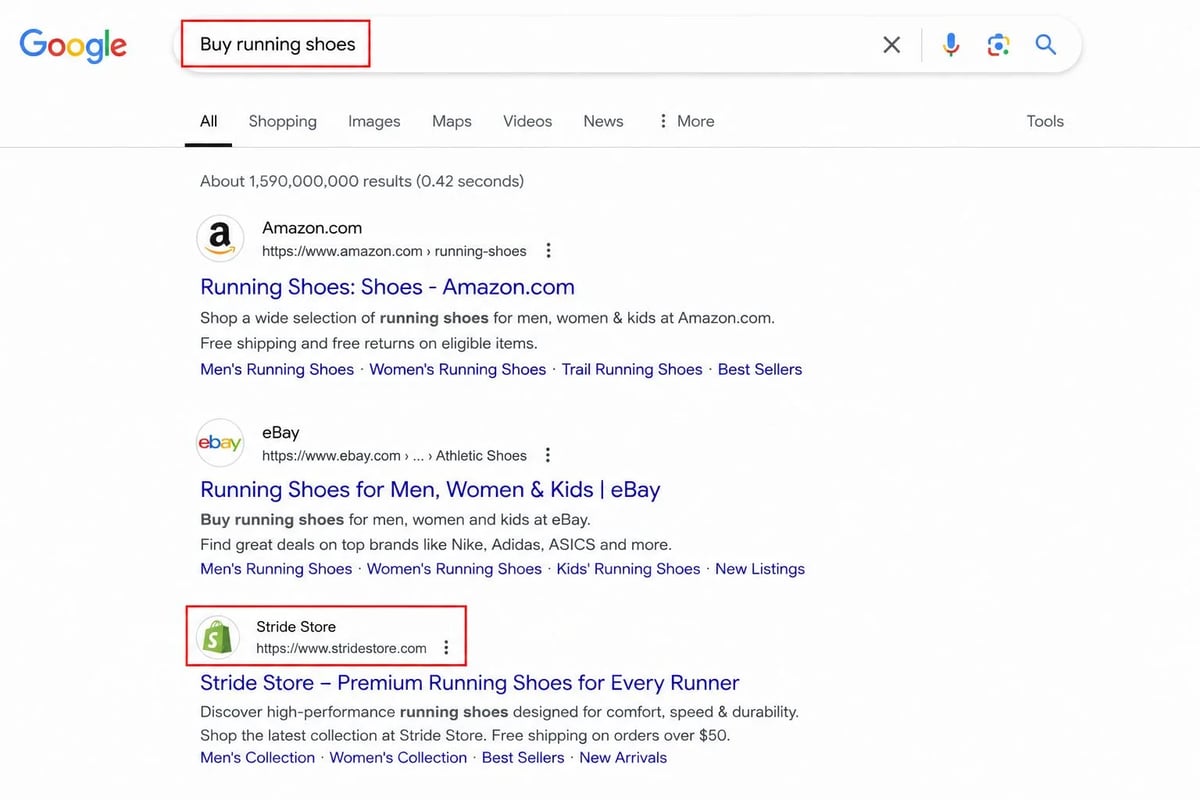1200x800 pixels.
Task: Expand the More search categories menu
Action: [686, 121]
